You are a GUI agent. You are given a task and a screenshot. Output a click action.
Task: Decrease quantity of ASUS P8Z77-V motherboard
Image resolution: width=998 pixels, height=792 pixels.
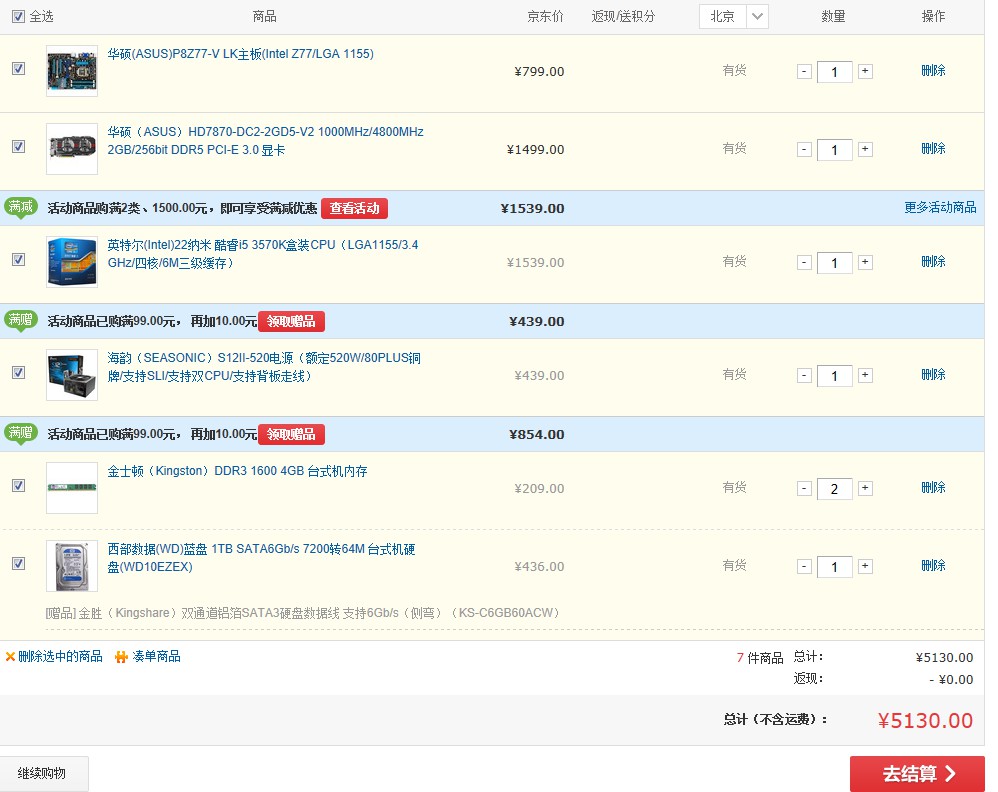pos(805,71)
